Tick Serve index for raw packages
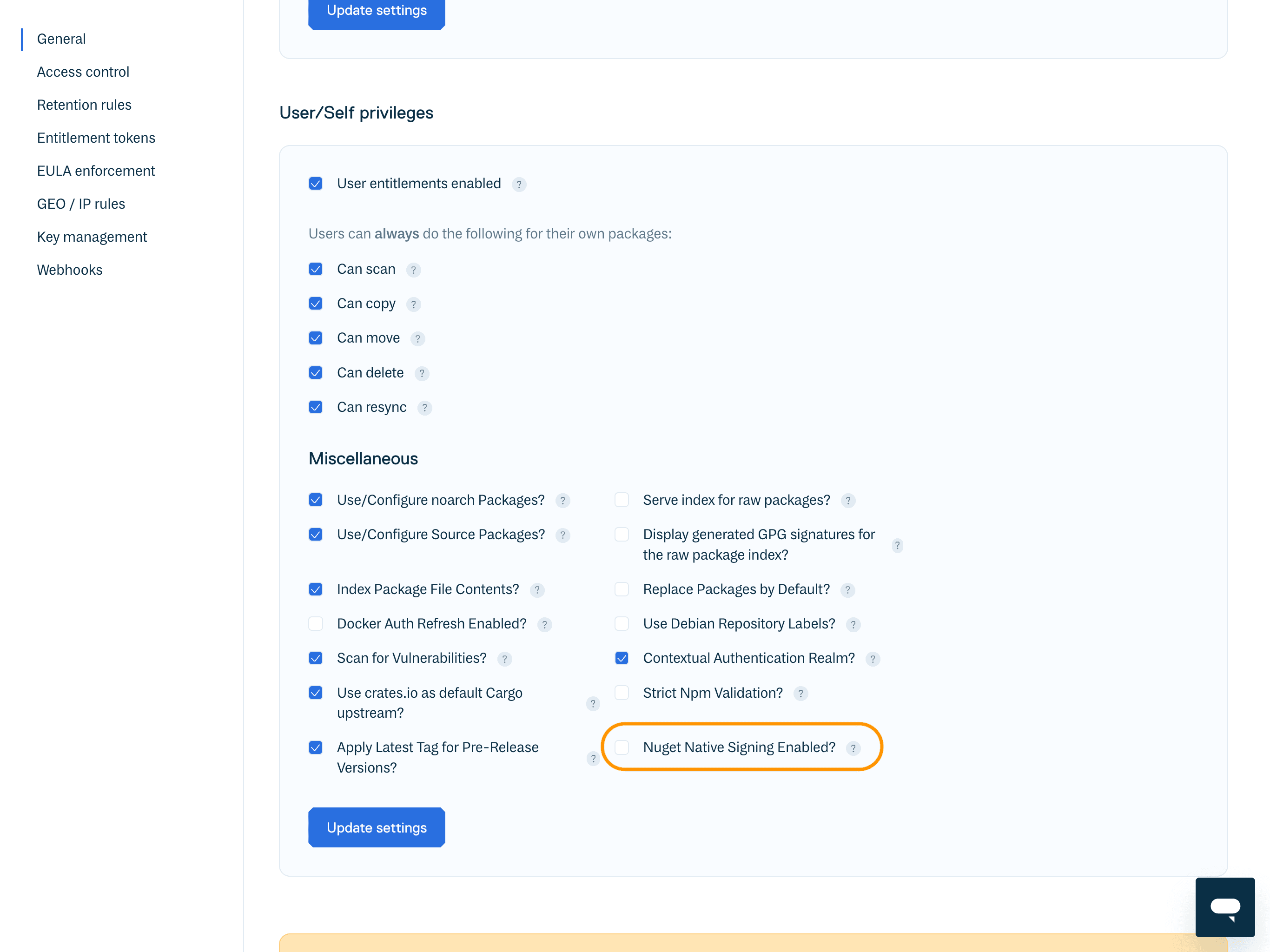This screenshot has width=1270, height=952. click(622, 500)
